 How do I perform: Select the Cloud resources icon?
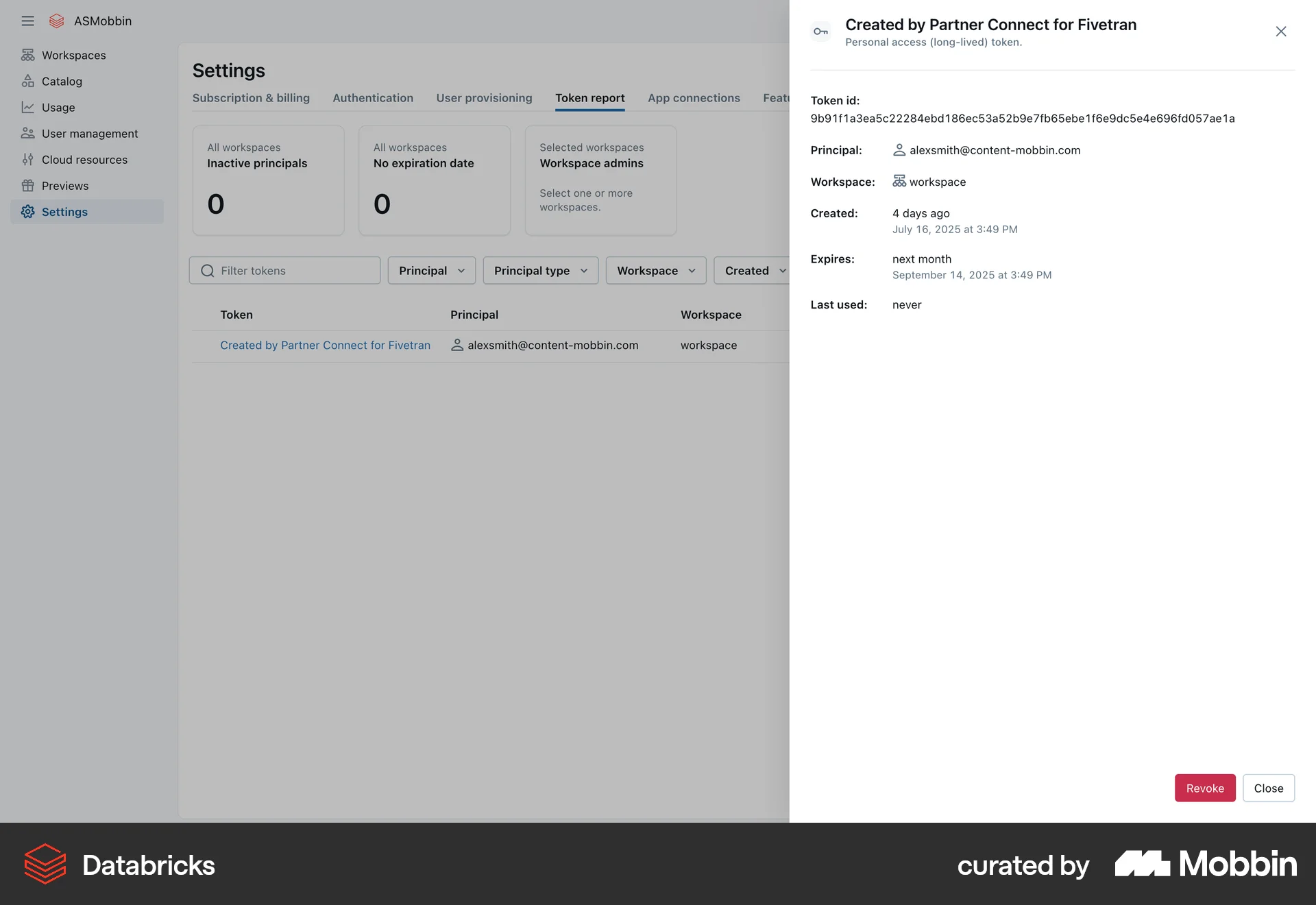click(x=28, y=159)
